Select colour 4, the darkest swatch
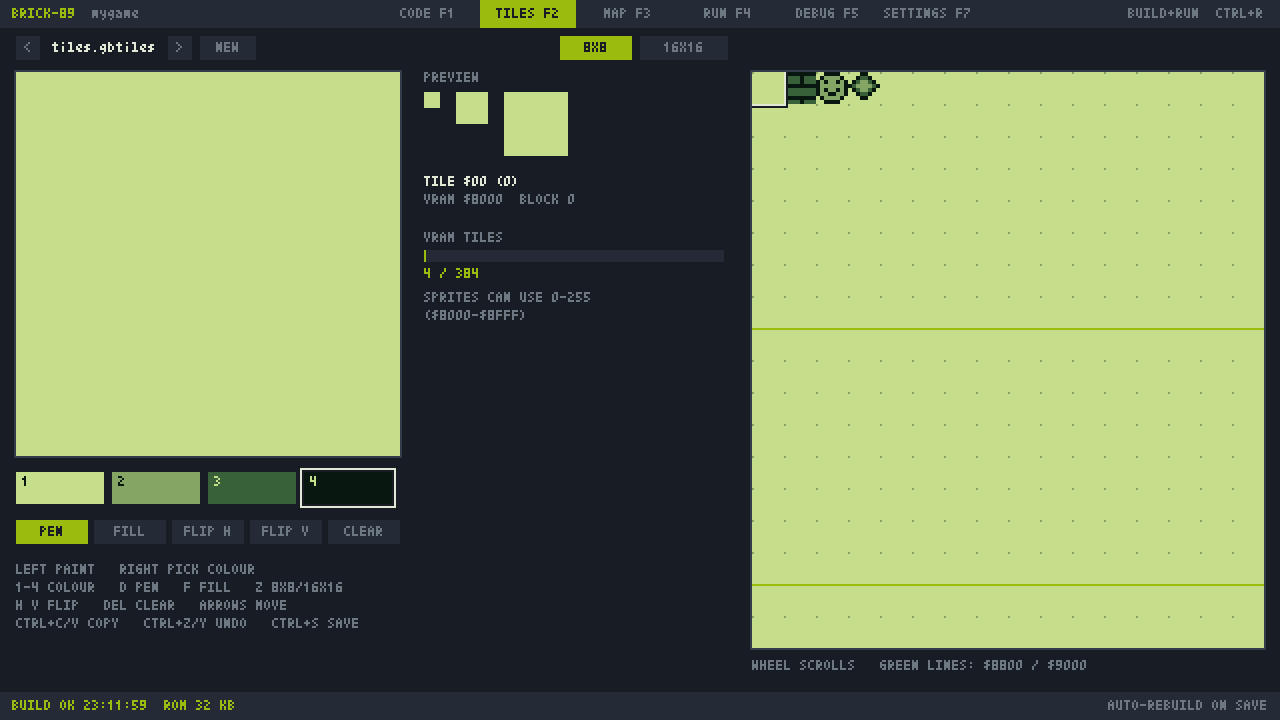Screen dimensions: 1280x720 pos(348,488)
